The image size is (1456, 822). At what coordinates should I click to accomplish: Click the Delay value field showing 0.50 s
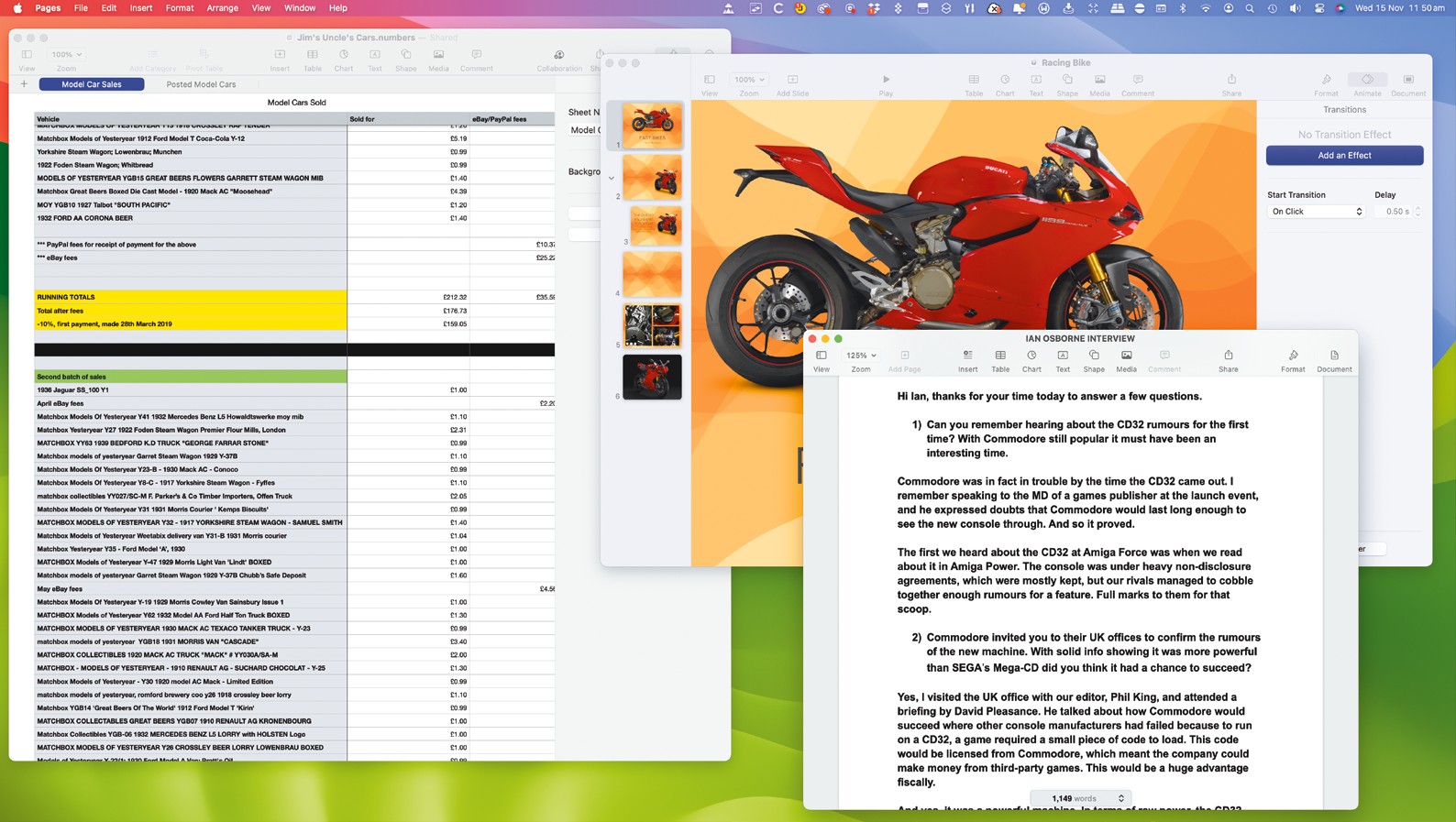1394,212
